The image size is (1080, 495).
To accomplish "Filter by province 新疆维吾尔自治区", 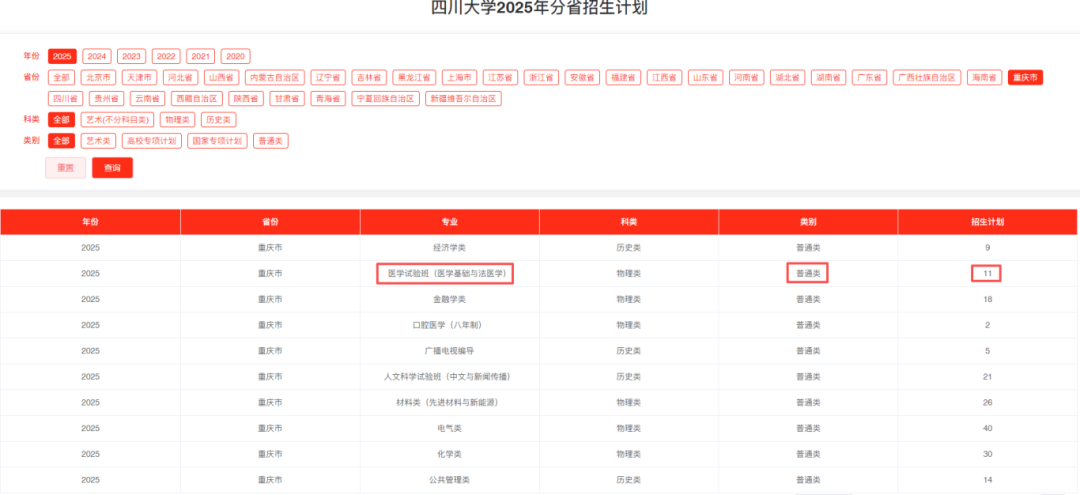I will coord(464,99).
